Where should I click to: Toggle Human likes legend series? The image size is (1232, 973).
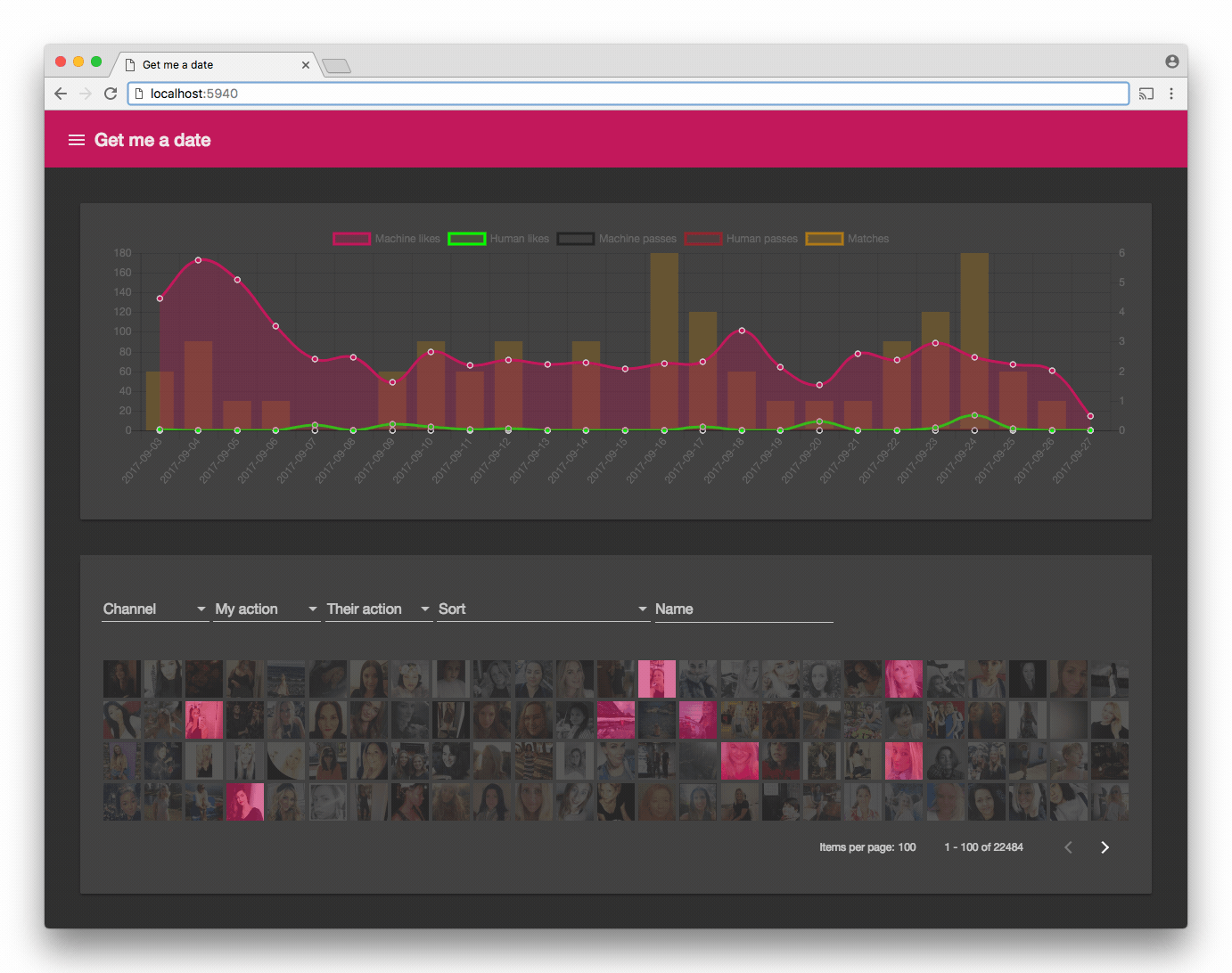pyautogui.click(x=498, y=239)
